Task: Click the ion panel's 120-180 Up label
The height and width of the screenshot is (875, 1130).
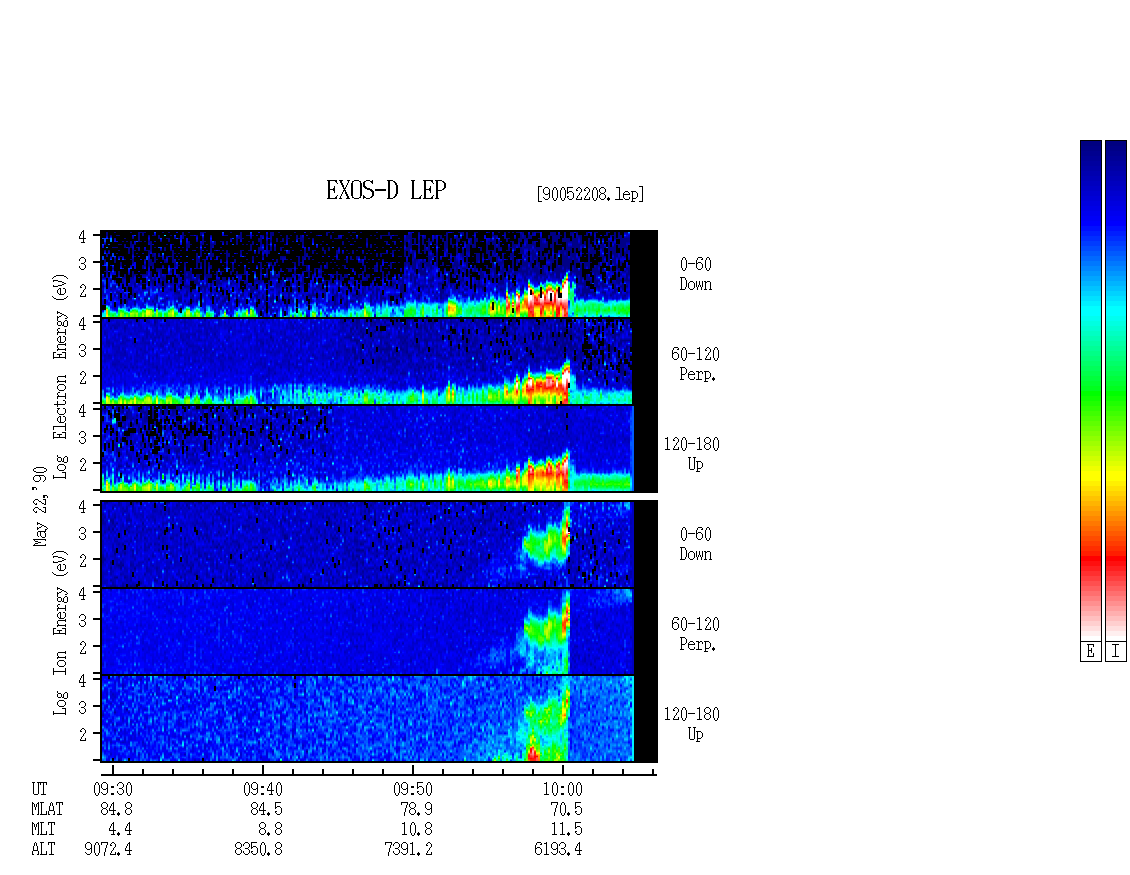Action: [x=692, y=724]
